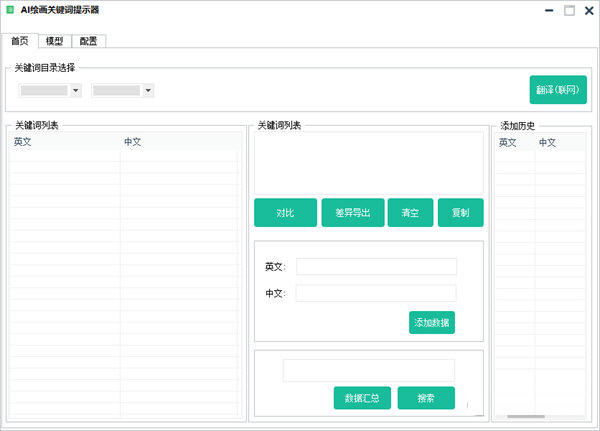Click the 搜索 button
Viewport: 600px width, 431px height.
tap(426, 398)
